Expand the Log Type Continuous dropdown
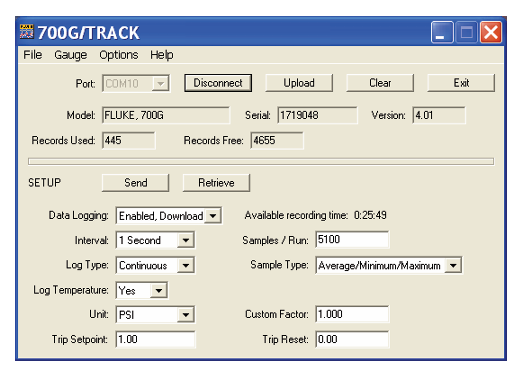 [x=186, y=265]
